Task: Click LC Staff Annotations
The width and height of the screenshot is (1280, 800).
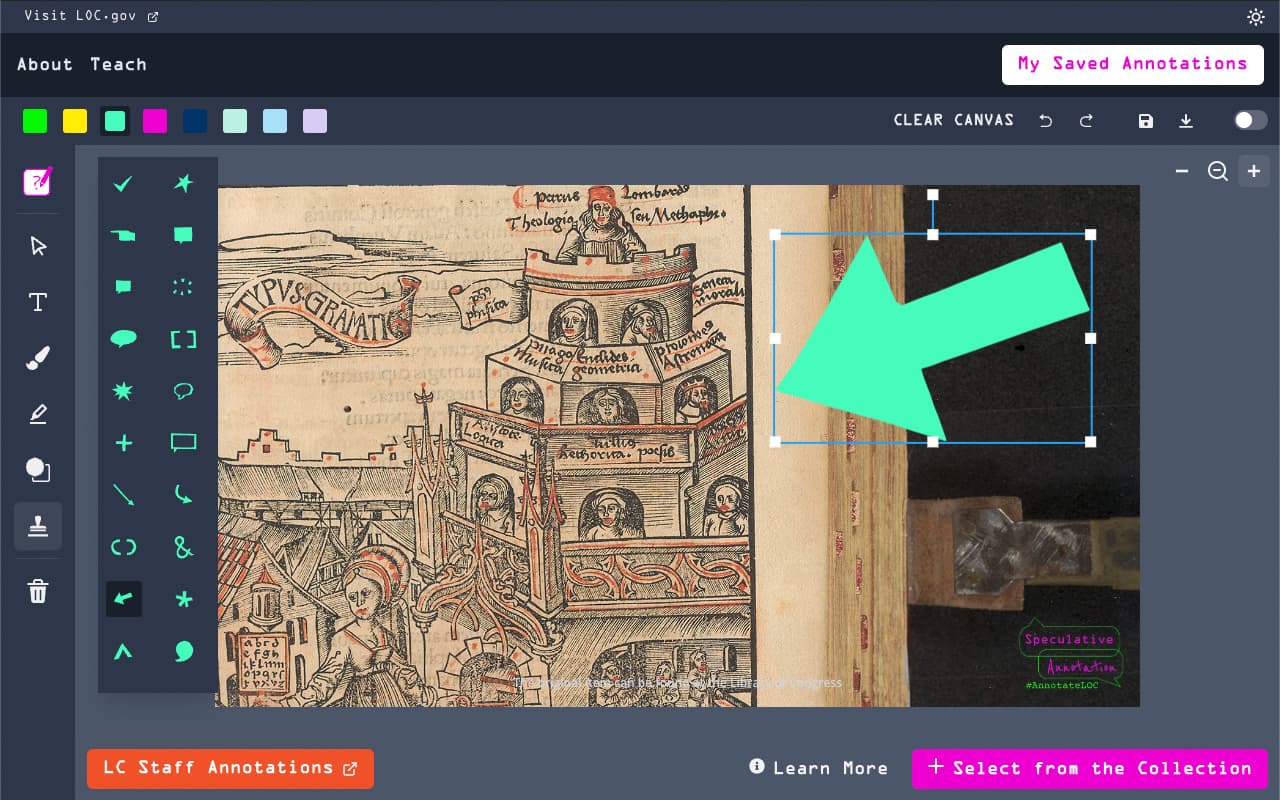Action: click(229, 769)
